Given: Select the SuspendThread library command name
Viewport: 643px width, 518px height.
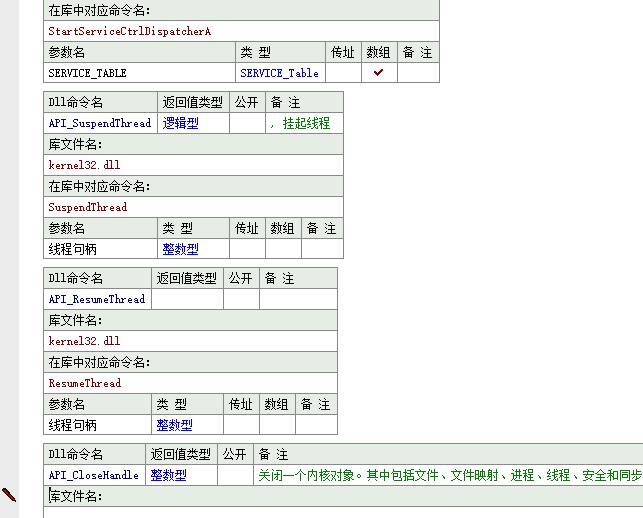Looking at the screenshot, I should (x=88, y=207).
